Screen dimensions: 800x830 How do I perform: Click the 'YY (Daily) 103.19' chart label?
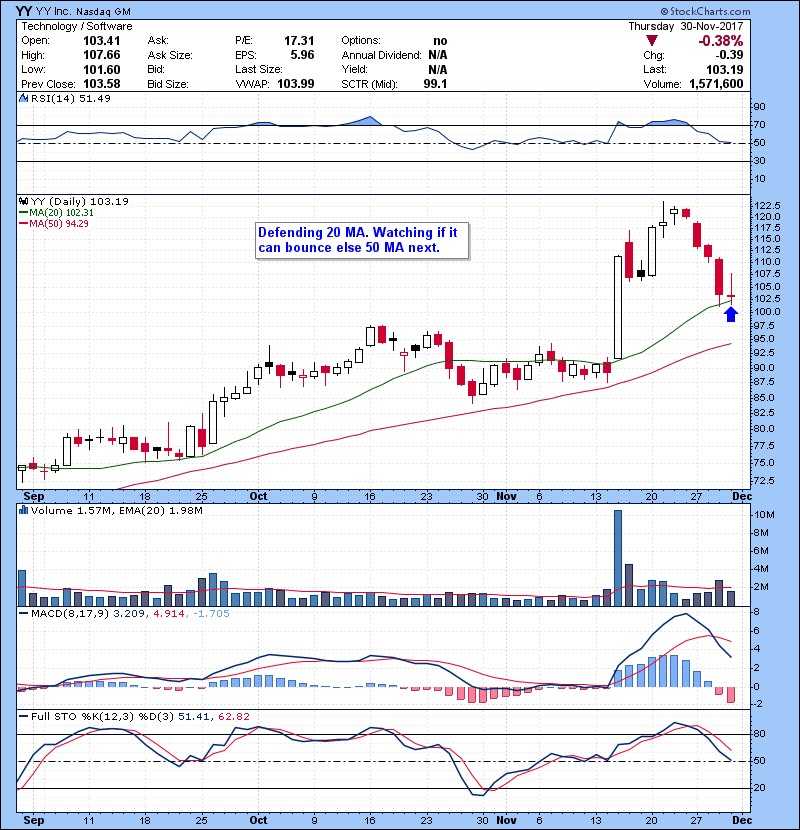click(79, 201)
